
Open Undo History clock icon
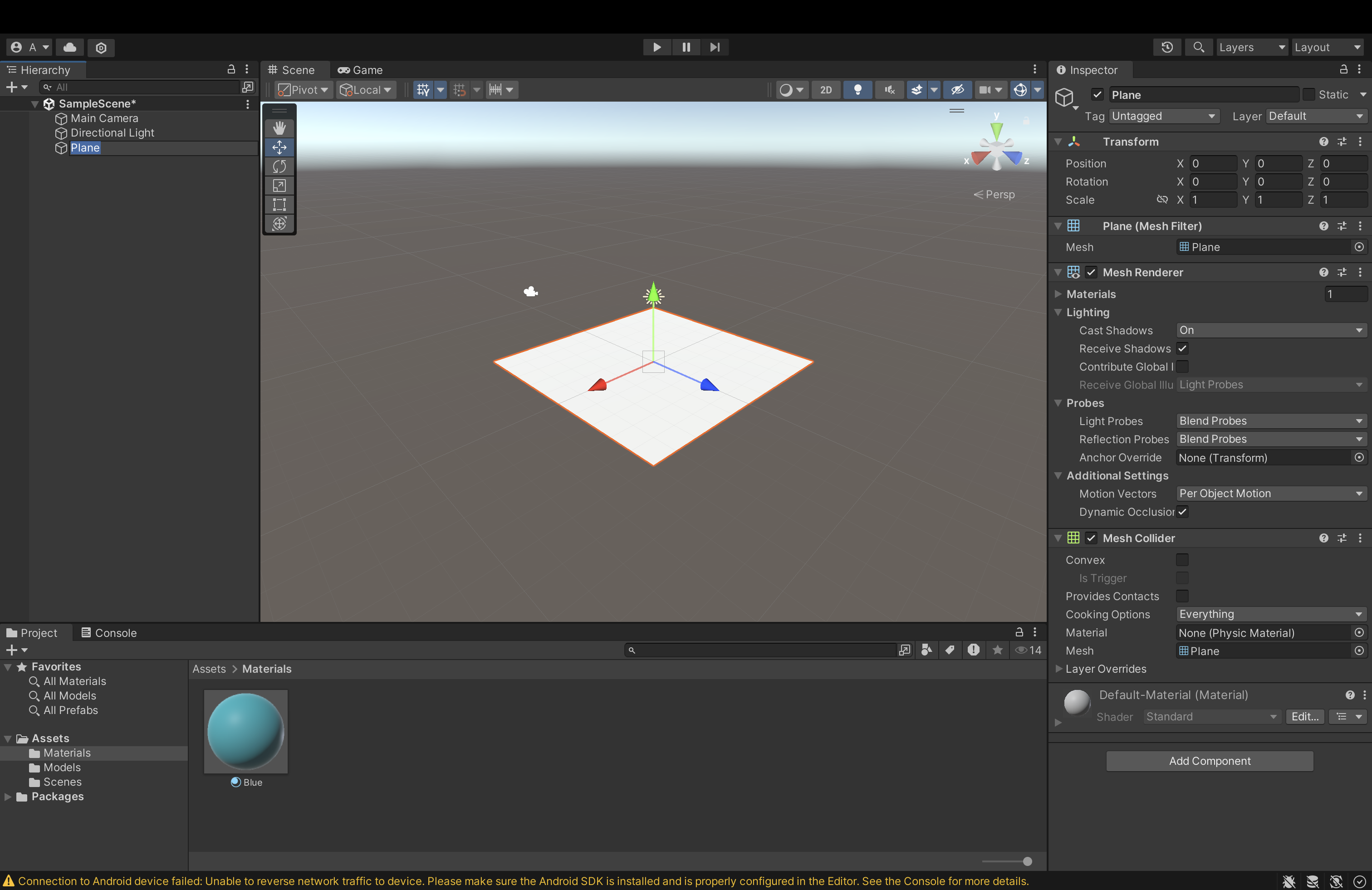coord(1167,47)
